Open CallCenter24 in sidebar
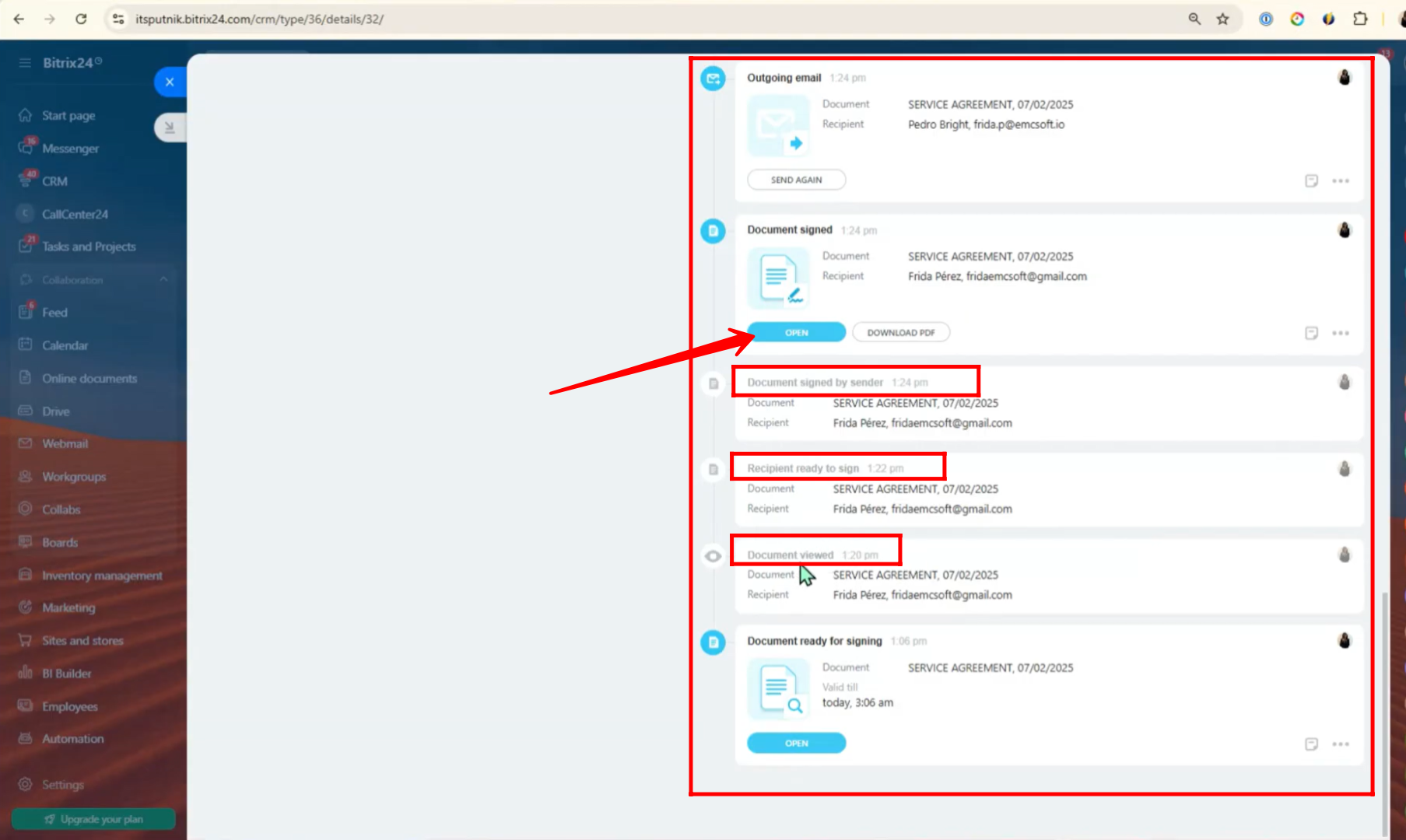This screenshot has width=1406, height=840. tap(75, 214)
